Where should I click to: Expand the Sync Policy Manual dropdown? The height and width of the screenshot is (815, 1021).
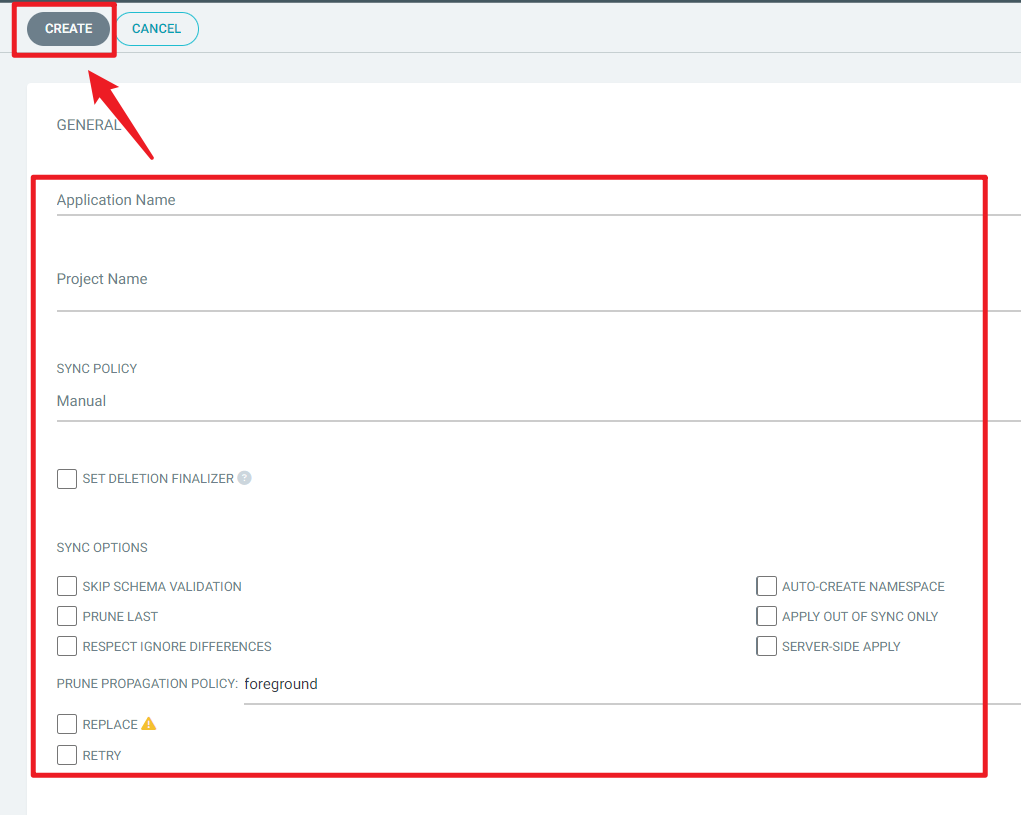(x=538, y=402)
